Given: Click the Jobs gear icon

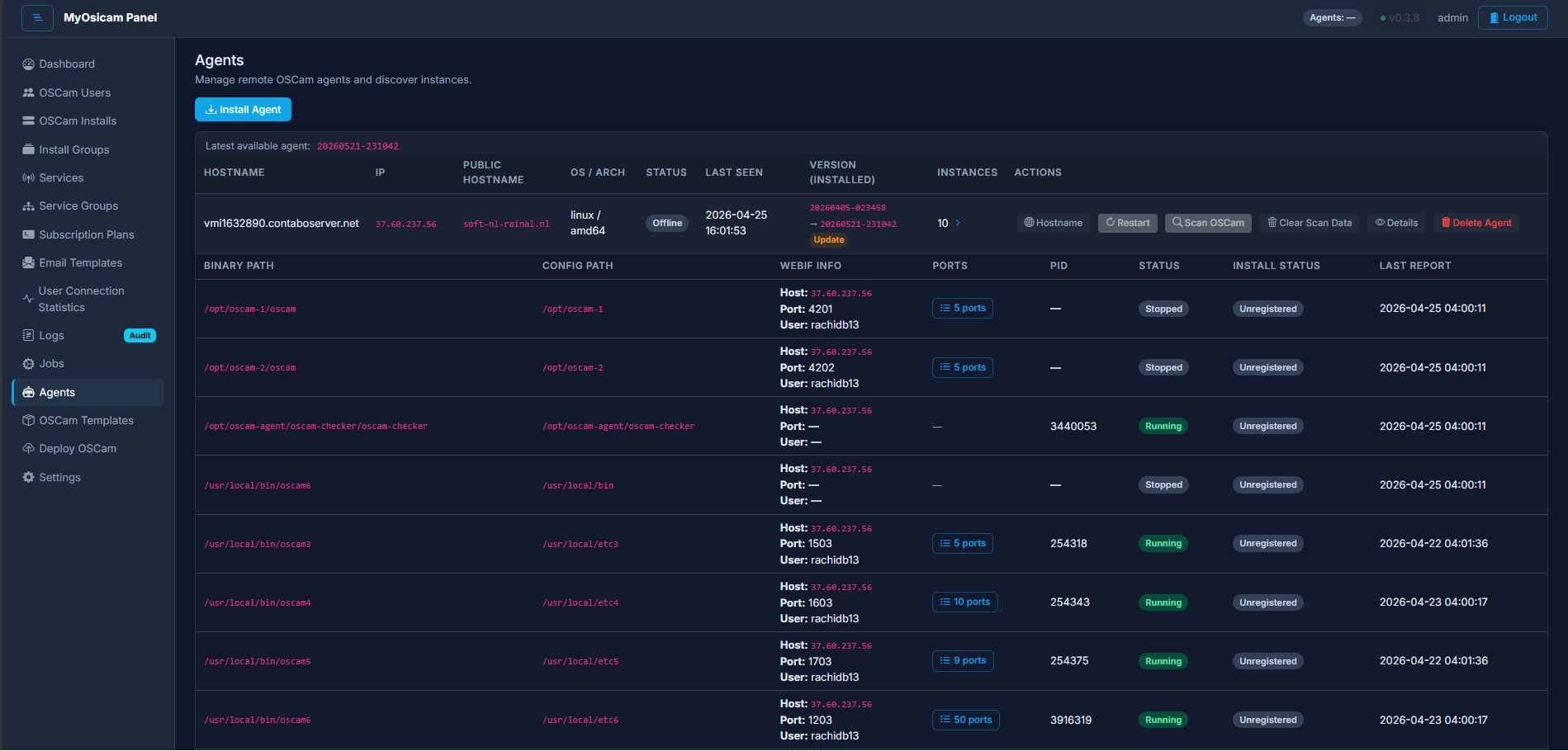Looking at the screenshot, I should click(28, 364).
